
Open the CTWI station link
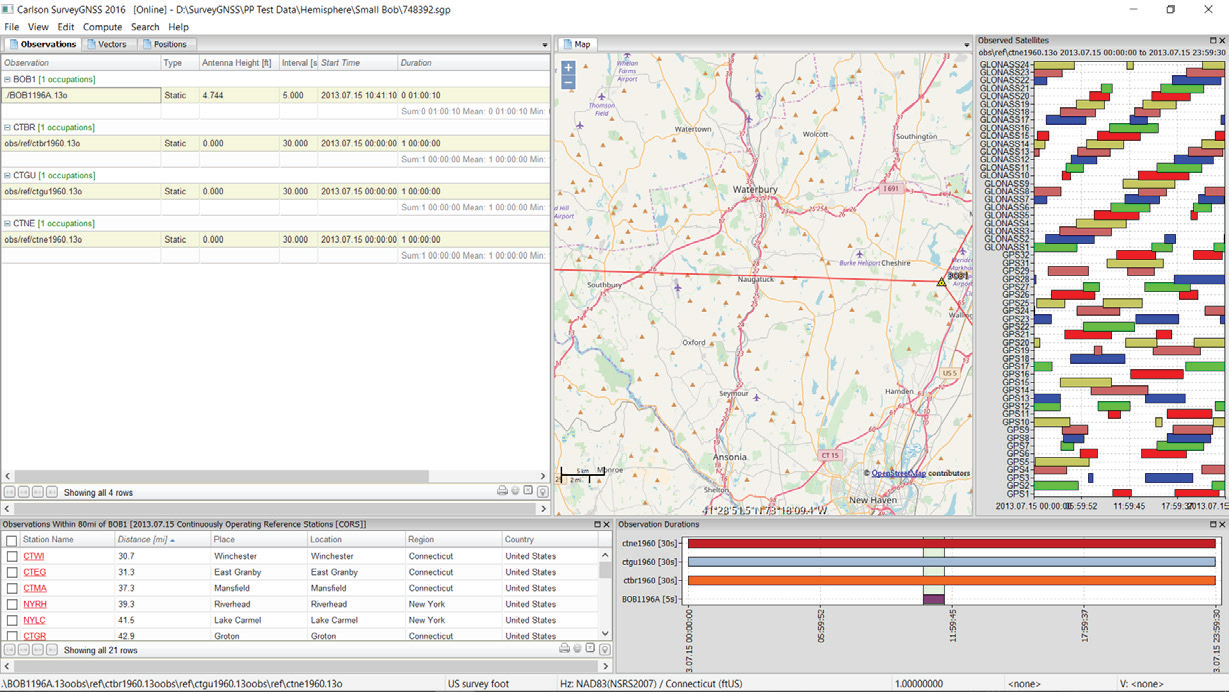[x=34, y=556]
